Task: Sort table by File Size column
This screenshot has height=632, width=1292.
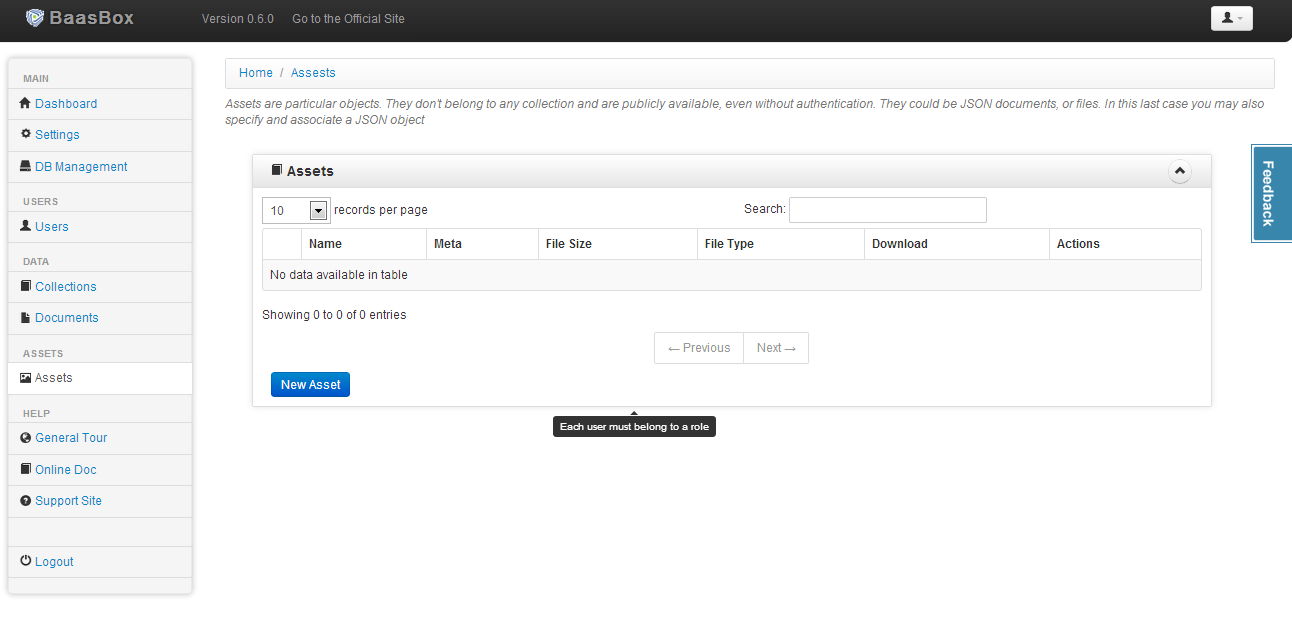Action: click(618, 244)
